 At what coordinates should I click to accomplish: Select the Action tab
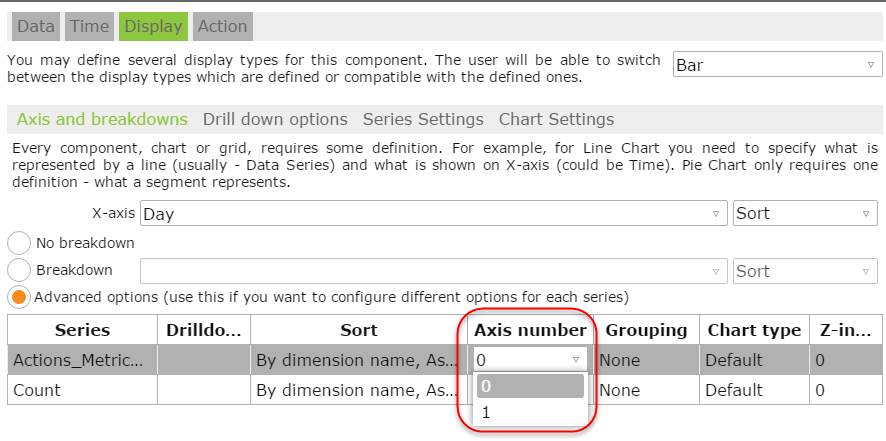pos(221,26)
